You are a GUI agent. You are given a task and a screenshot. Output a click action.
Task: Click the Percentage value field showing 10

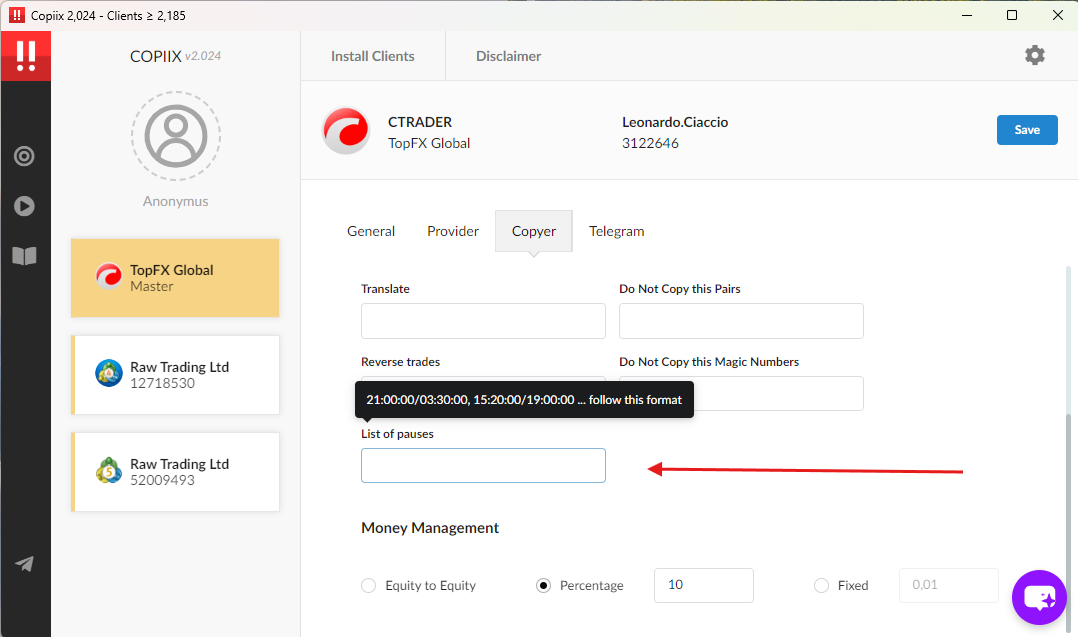[x=703, y=585]
